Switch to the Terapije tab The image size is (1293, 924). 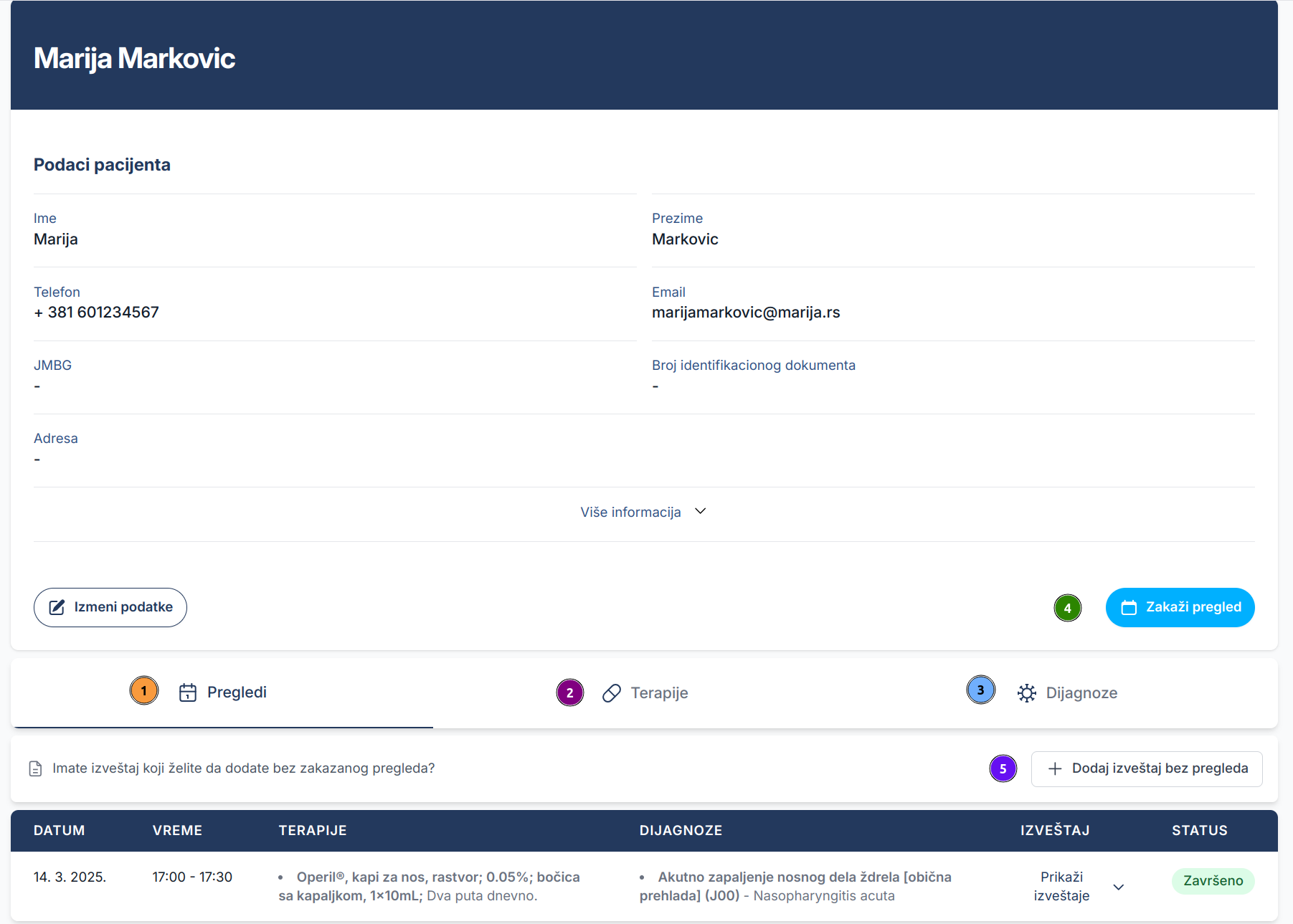(x=658, y=692)
